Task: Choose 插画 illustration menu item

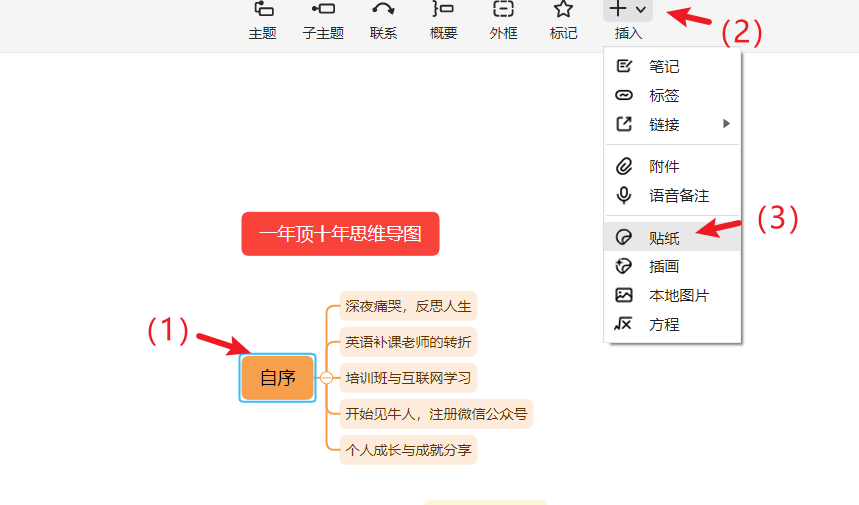Action: pos(664,266)
